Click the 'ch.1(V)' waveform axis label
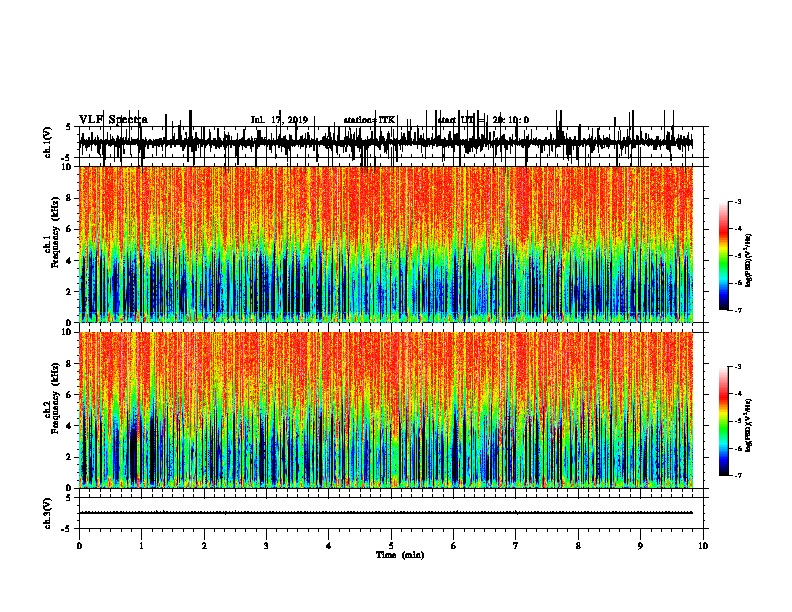Image resolution: width=792 pixels, height=612 pixels. pyautogui.click(x=48, y=142)
